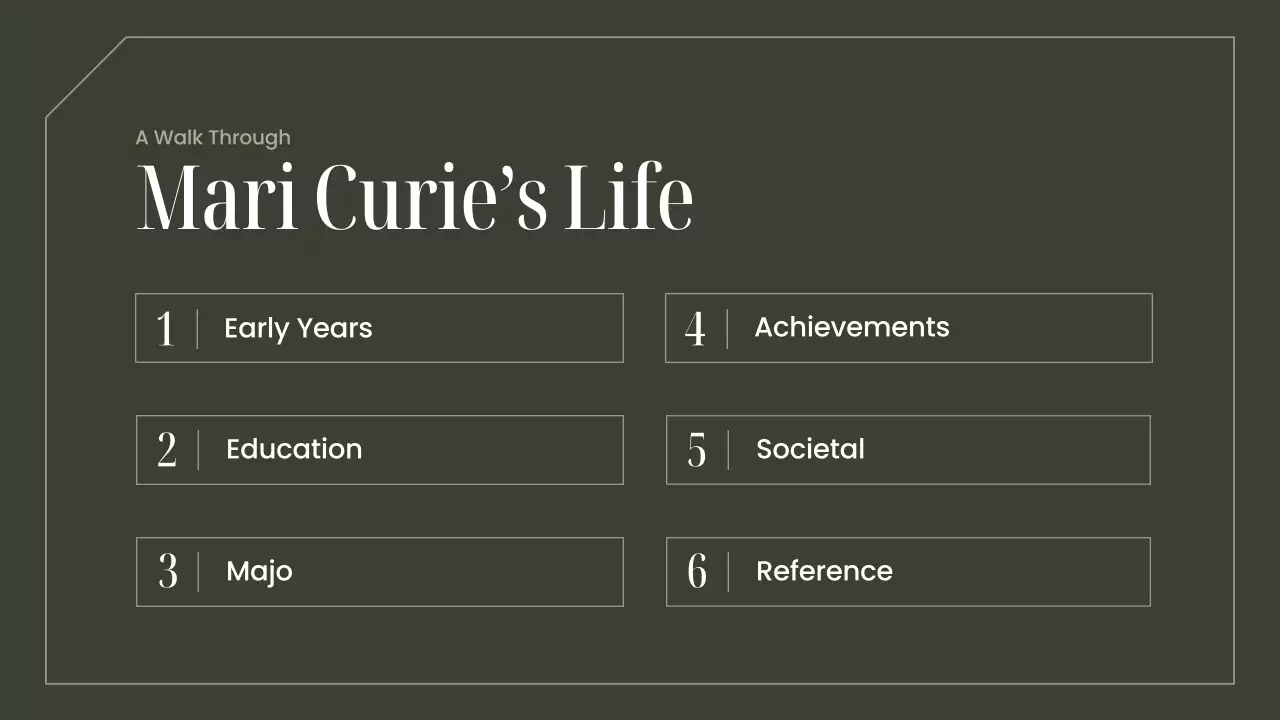The height and width of the screenshot is (720, 1280).
Task: Navigate to the Reference section
Action: [824, 572]
